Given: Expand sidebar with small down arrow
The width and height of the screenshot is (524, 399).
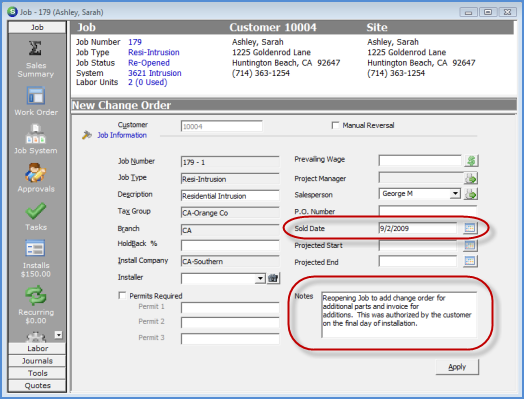Looking at the screenshot, I should [x=58, y=335].
